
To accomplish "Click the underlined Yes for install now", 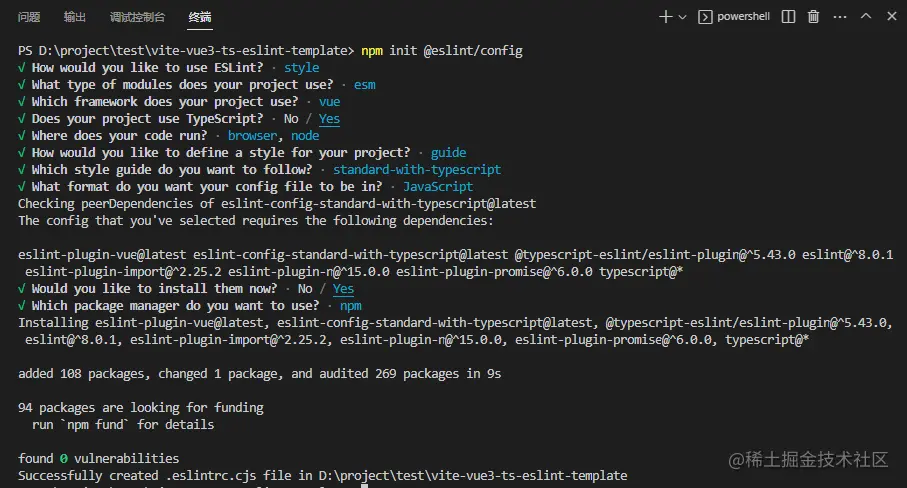I will tap(343, 289).
